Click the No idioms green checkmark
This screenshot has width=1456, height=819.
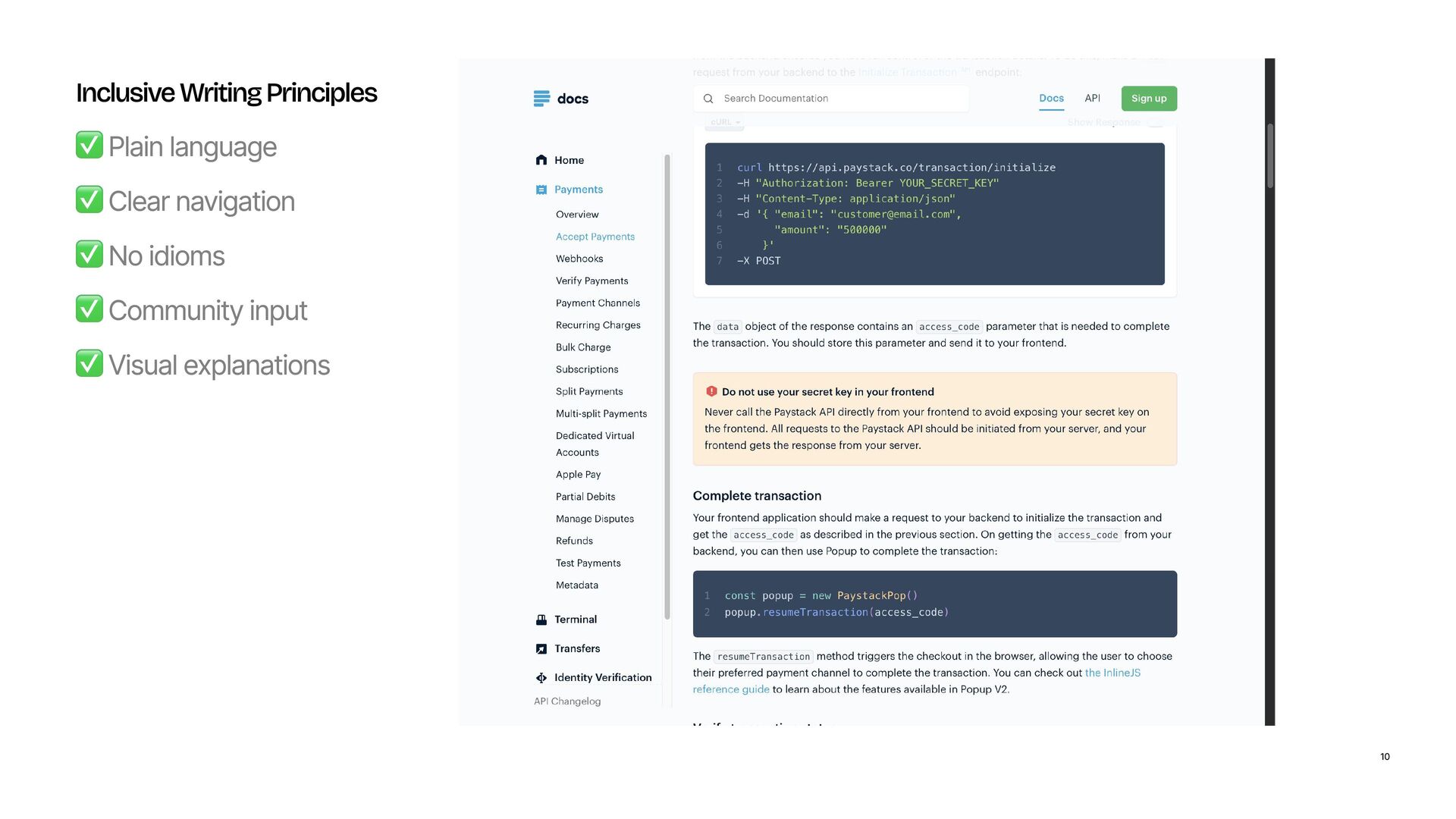coord(89,254)
